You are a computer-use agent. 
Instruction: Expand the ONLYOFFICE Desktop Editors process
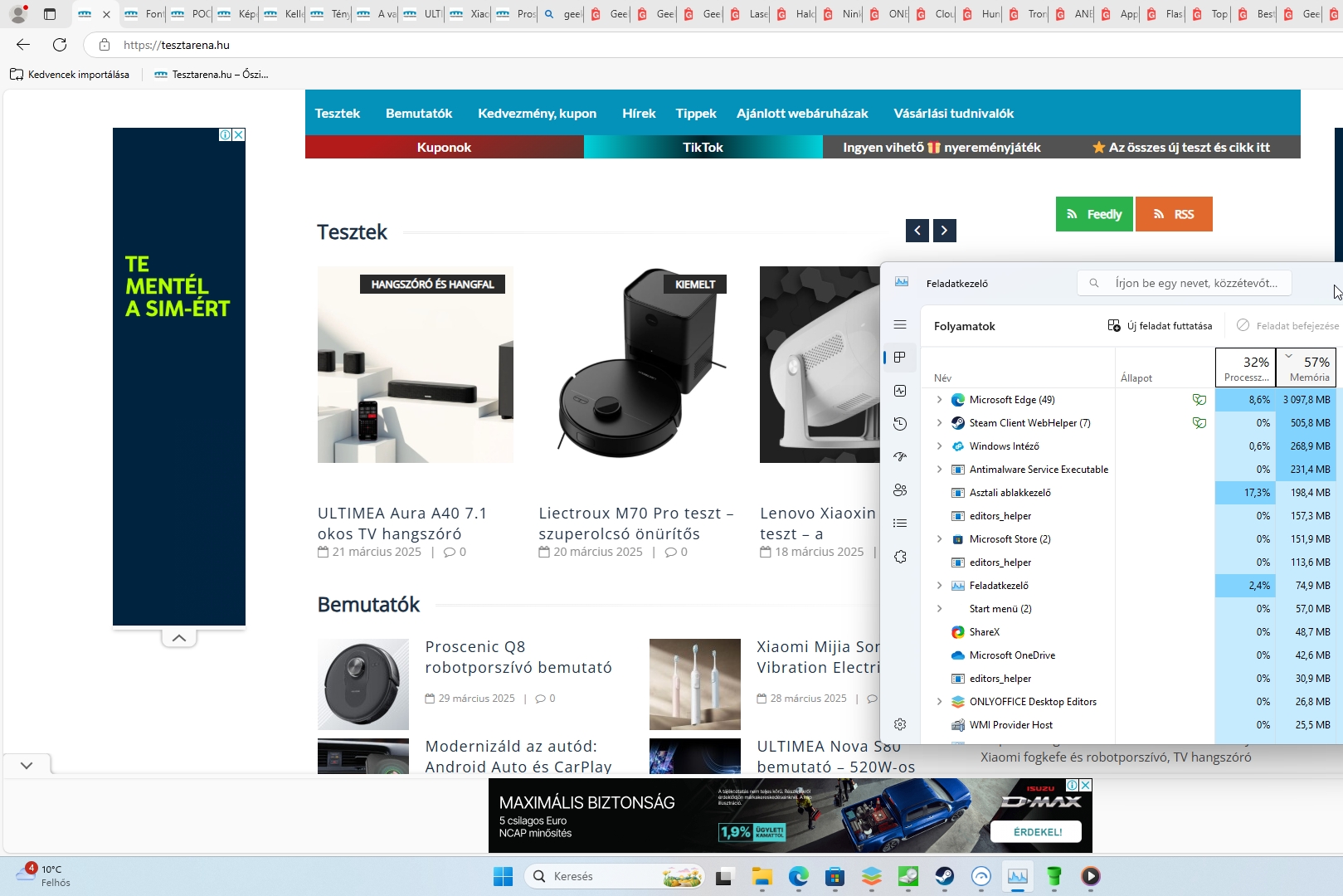click(x=939, y=702)
